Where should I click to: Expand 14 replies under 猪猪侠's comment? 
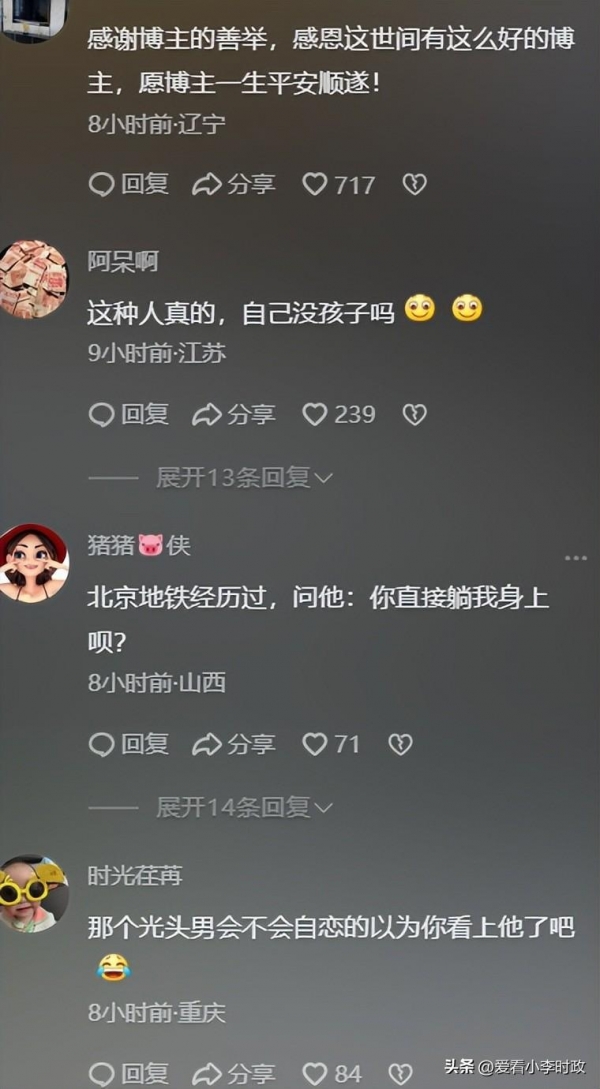click(244, 807)
